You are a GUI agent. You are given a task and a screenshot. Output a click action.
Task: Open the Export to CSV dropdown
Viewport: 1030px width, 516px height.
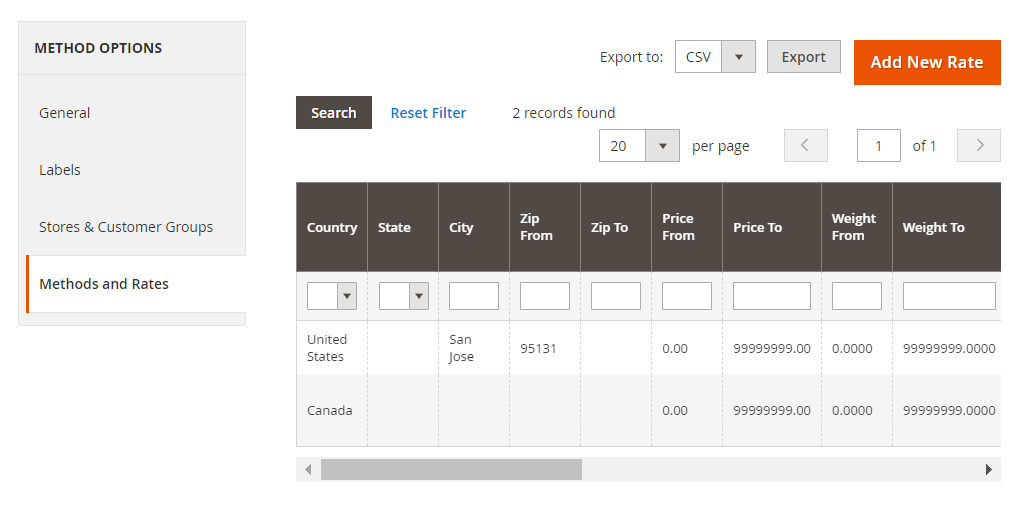point(715,57)
